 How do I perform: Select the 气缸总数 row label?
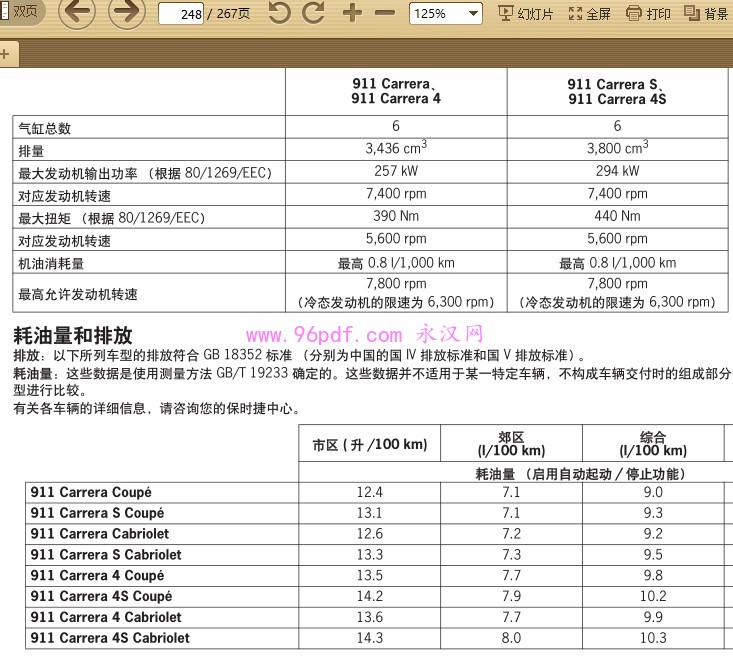[45, 128]
